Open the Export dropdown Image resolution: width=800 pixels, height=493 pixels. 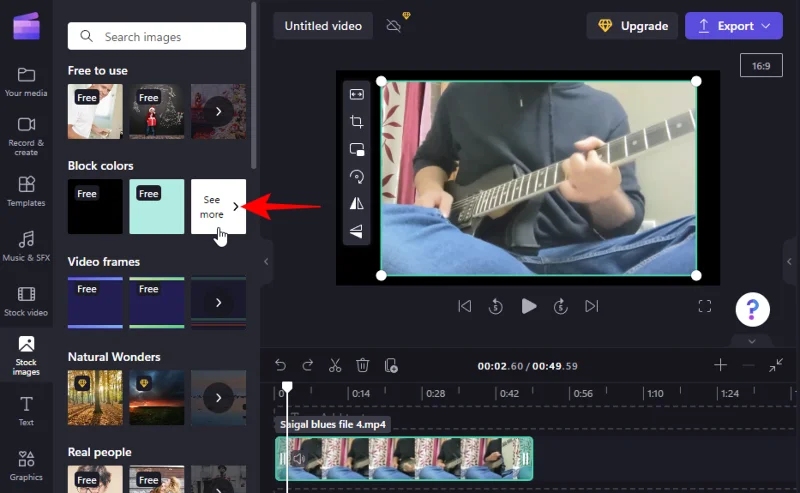coord(734,26)
